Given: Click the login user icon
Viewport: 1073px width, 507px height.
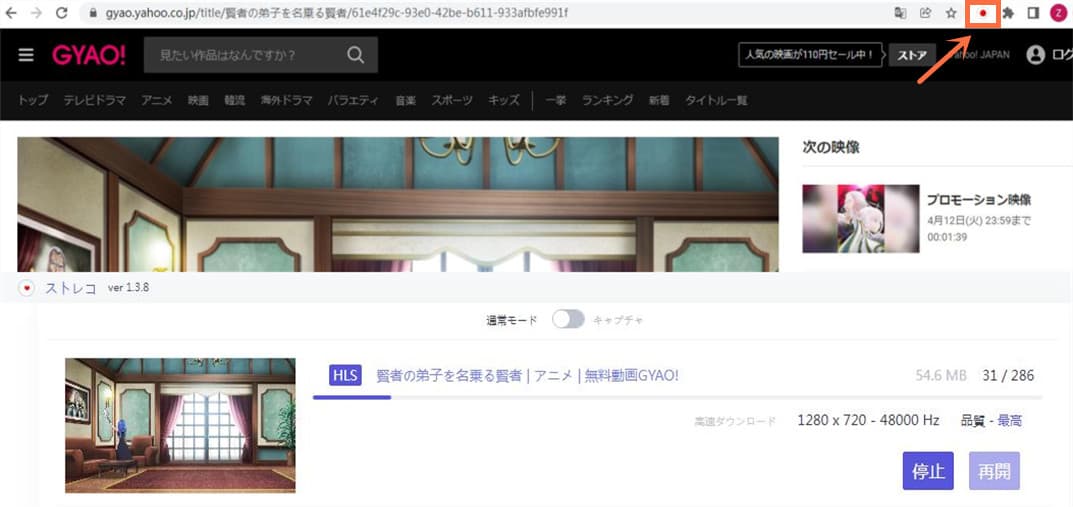Looking at the screenshot, I should [1036, 55].
